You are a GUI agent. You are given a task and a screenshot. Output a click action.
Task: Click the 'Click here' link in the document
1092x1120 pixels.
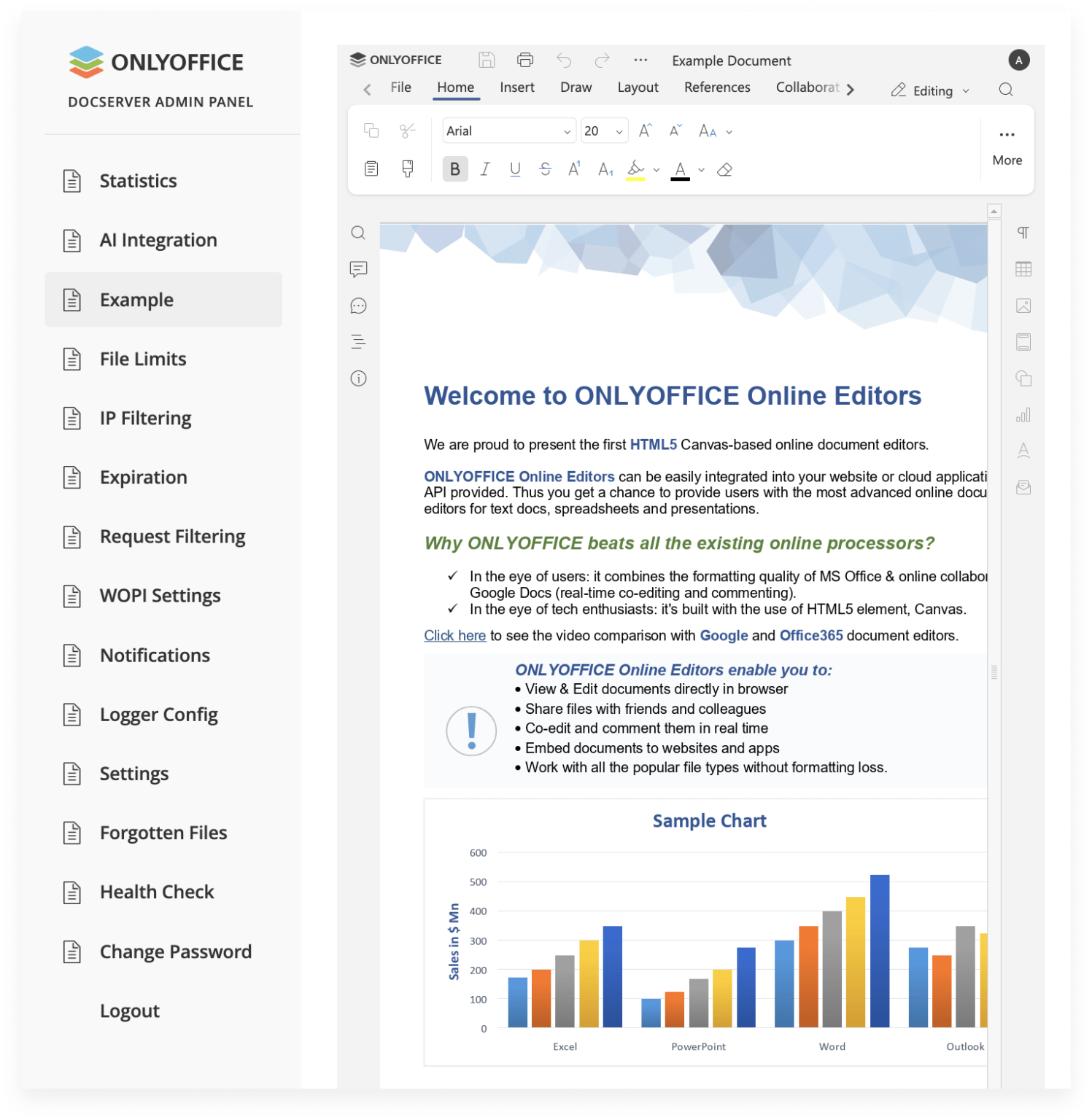point(454,635)
